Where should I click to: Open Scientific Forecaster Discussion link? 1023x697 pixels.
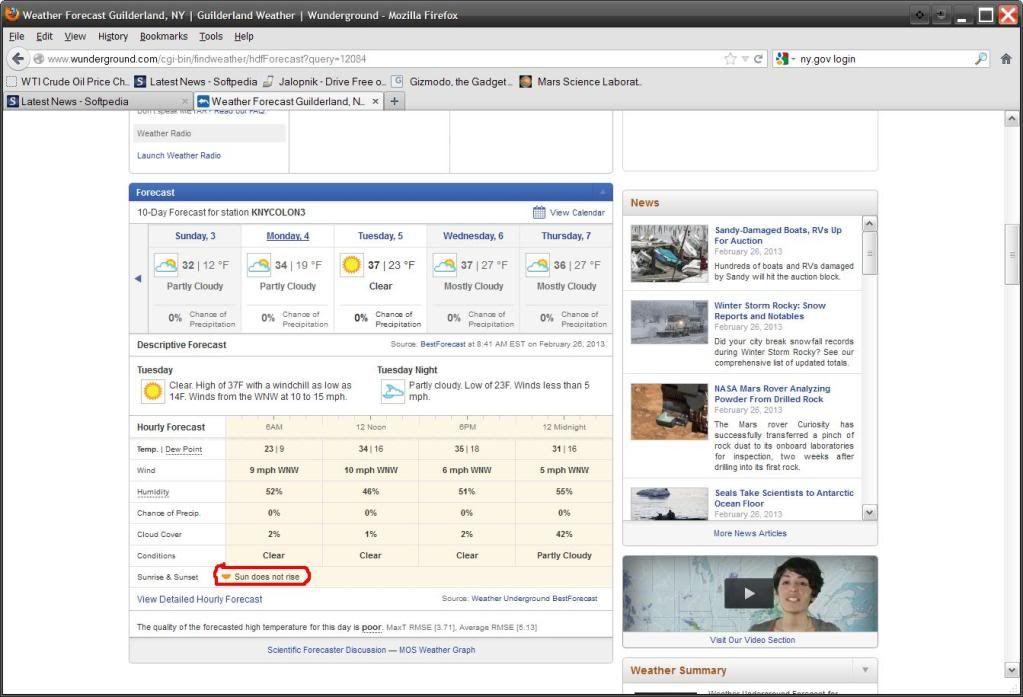pyautogui.click(x=326, y=650)
